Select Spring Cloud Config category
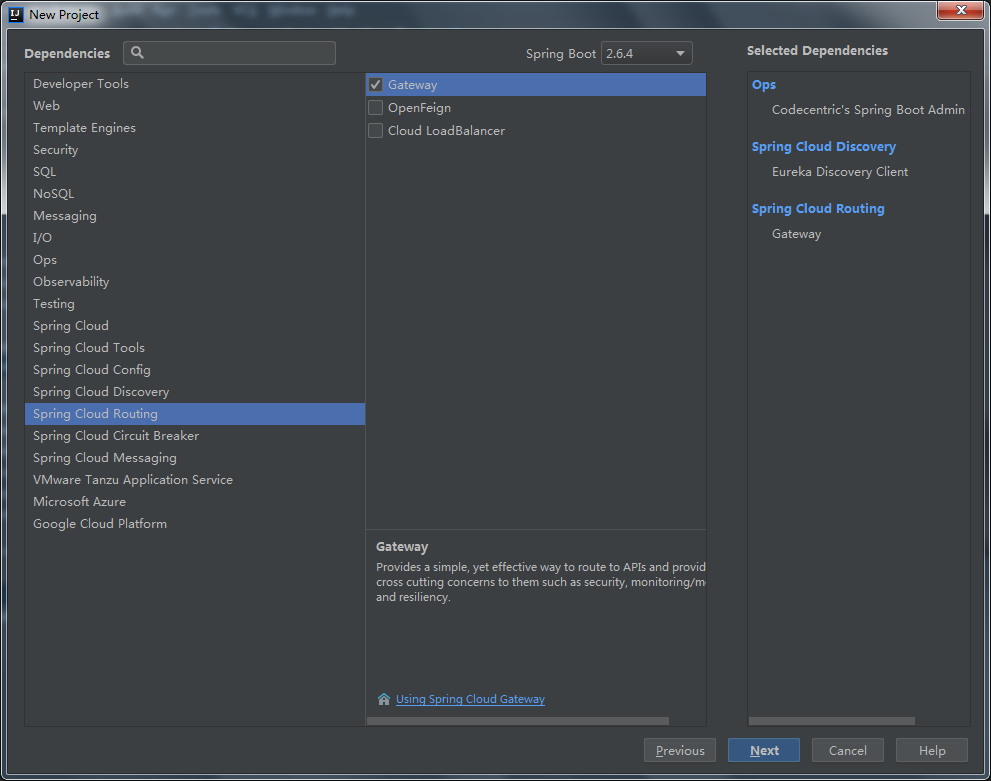Image resolution: width=991 pixels, height=781 pixels. [x=195, y=370]
